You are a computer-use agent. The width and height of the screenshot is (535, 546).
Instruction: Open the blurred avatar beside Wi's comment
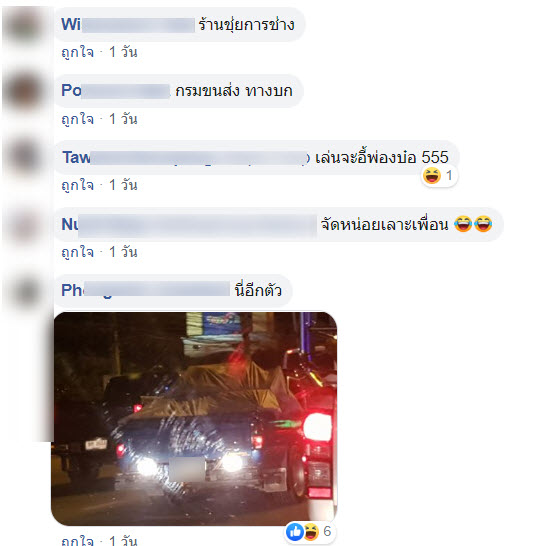(x=25, y=25)
